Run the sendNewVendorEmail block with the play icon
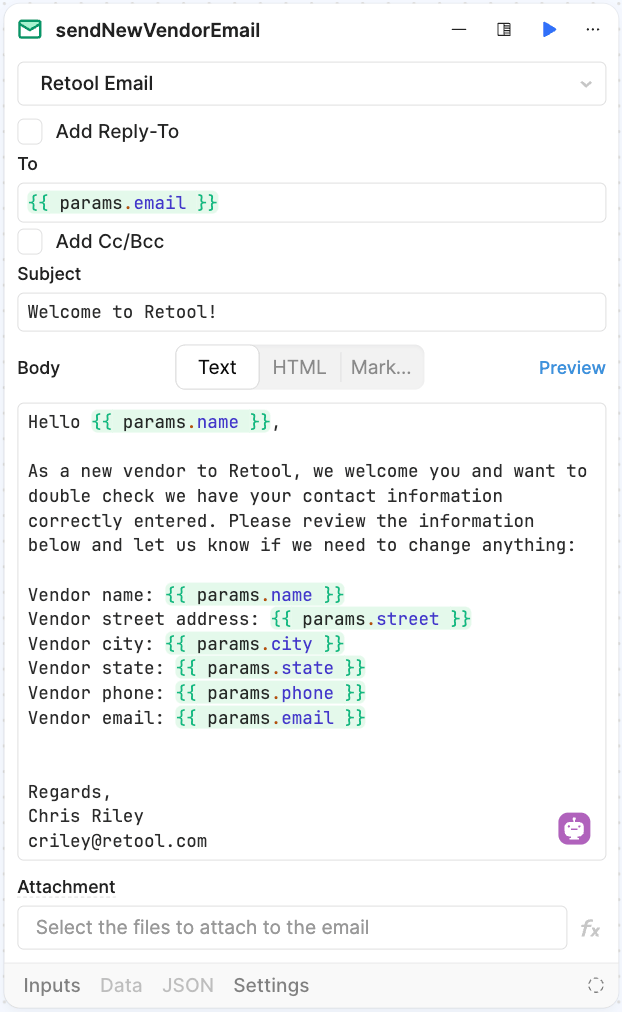This screenshot has width=622, height=1012. (549, 30)
